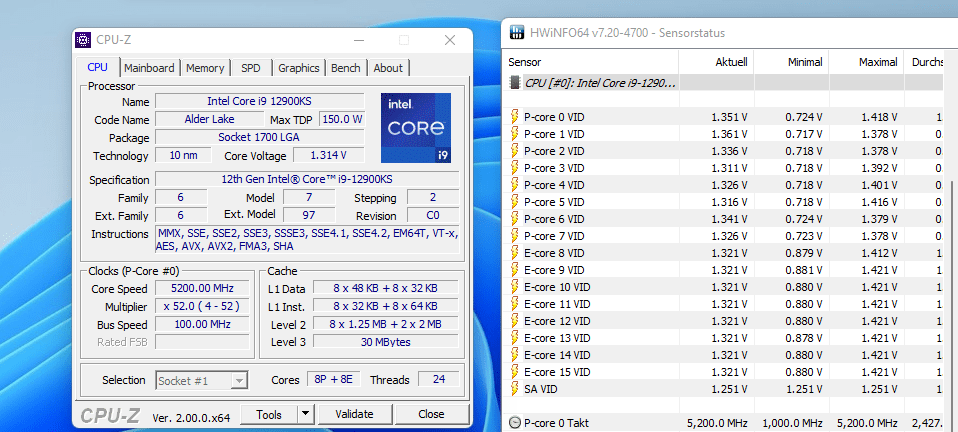Click the lightning icon for E-core 11 VID
Image resolution: width=958 pixels, height=432 pixels.
[514, 304]
